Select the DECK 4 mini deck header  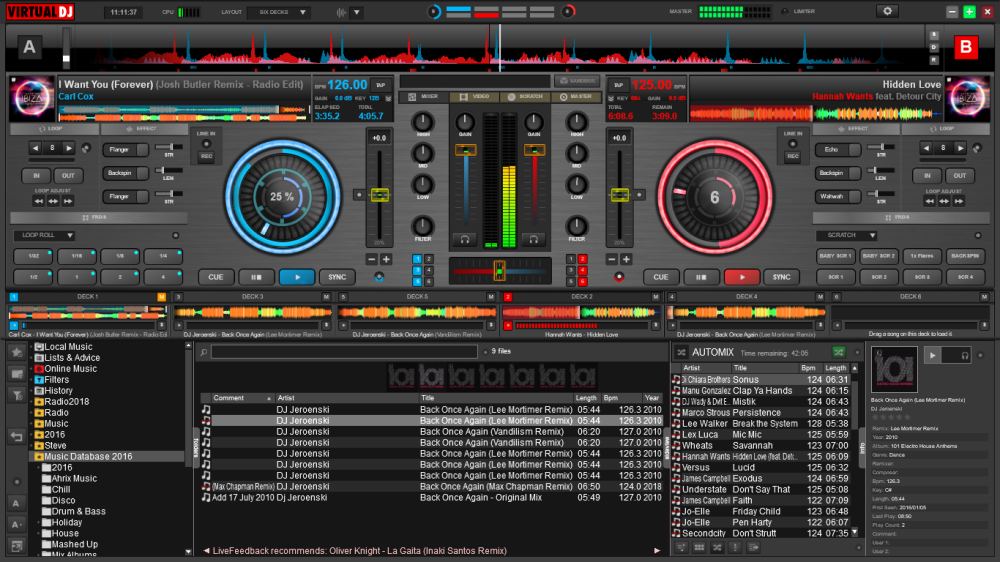point(746,297)
